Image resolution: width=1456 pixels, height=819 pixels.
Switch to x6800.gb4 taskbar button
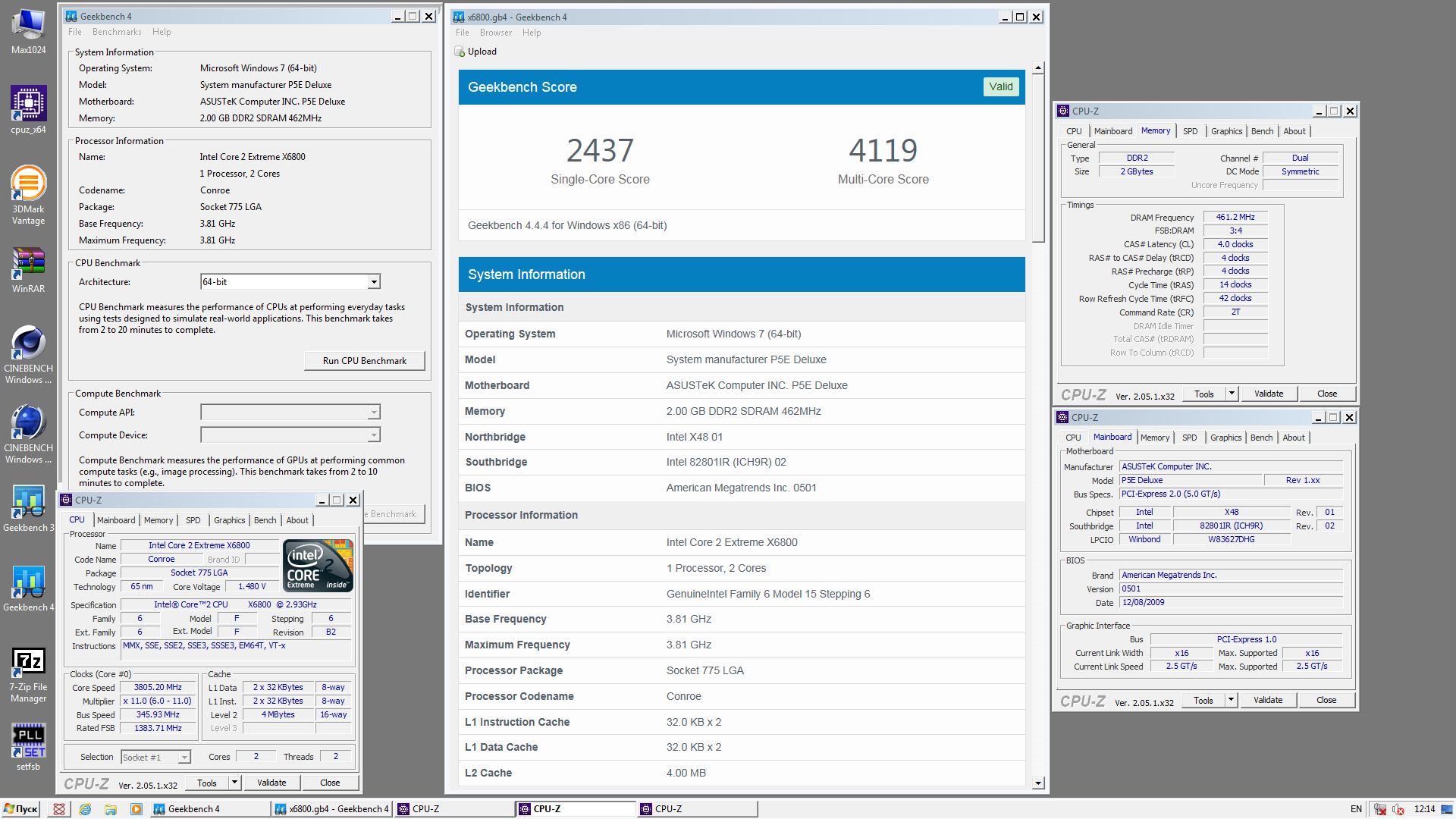pos(331,809)
